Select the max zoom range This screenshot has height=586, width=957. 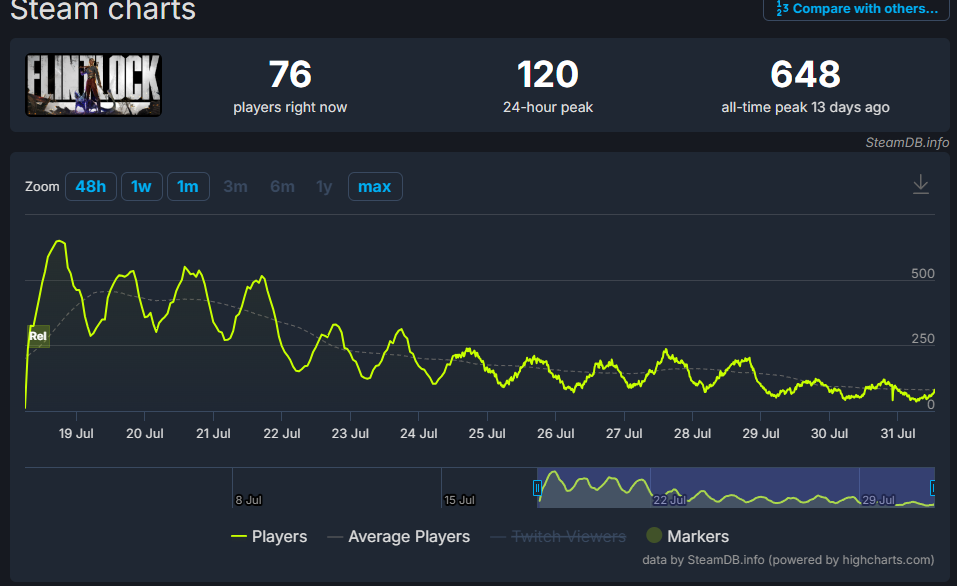point(375,186)
